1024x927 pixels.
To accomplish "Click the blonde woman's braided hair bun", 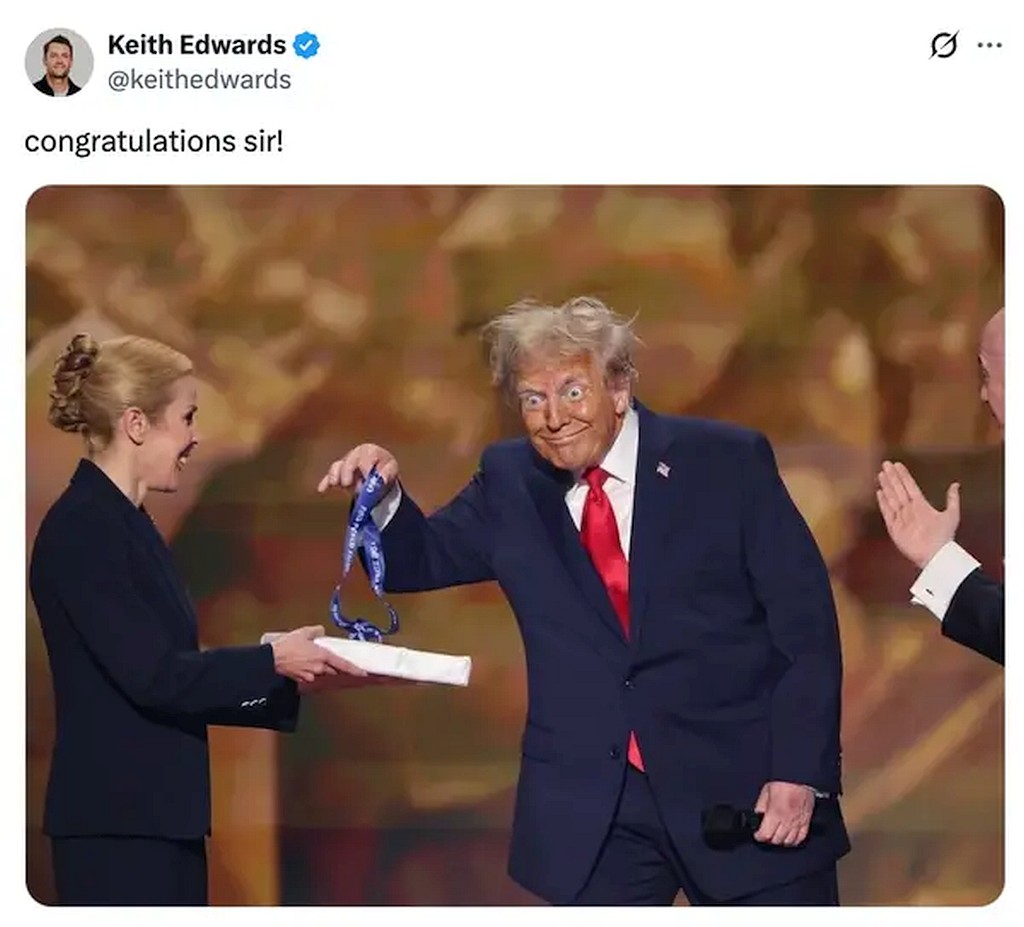I will pyautogui.click(x=74, y=383).
